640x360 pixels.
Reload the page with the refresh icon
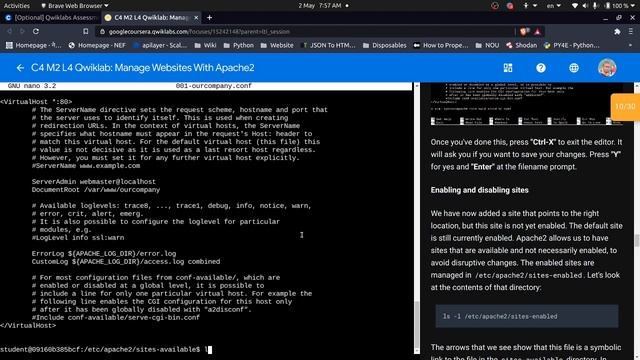36,31
